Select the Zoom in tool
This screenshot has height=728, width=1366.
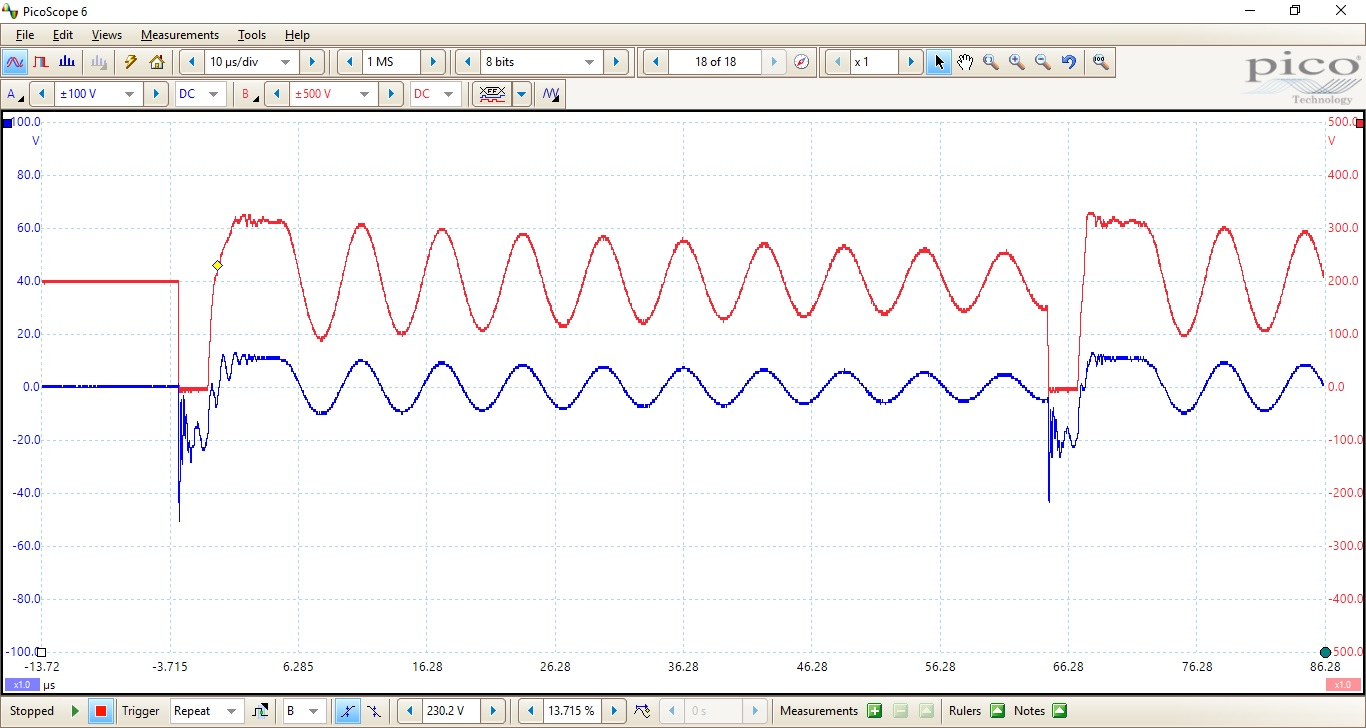pos(1017,62)
